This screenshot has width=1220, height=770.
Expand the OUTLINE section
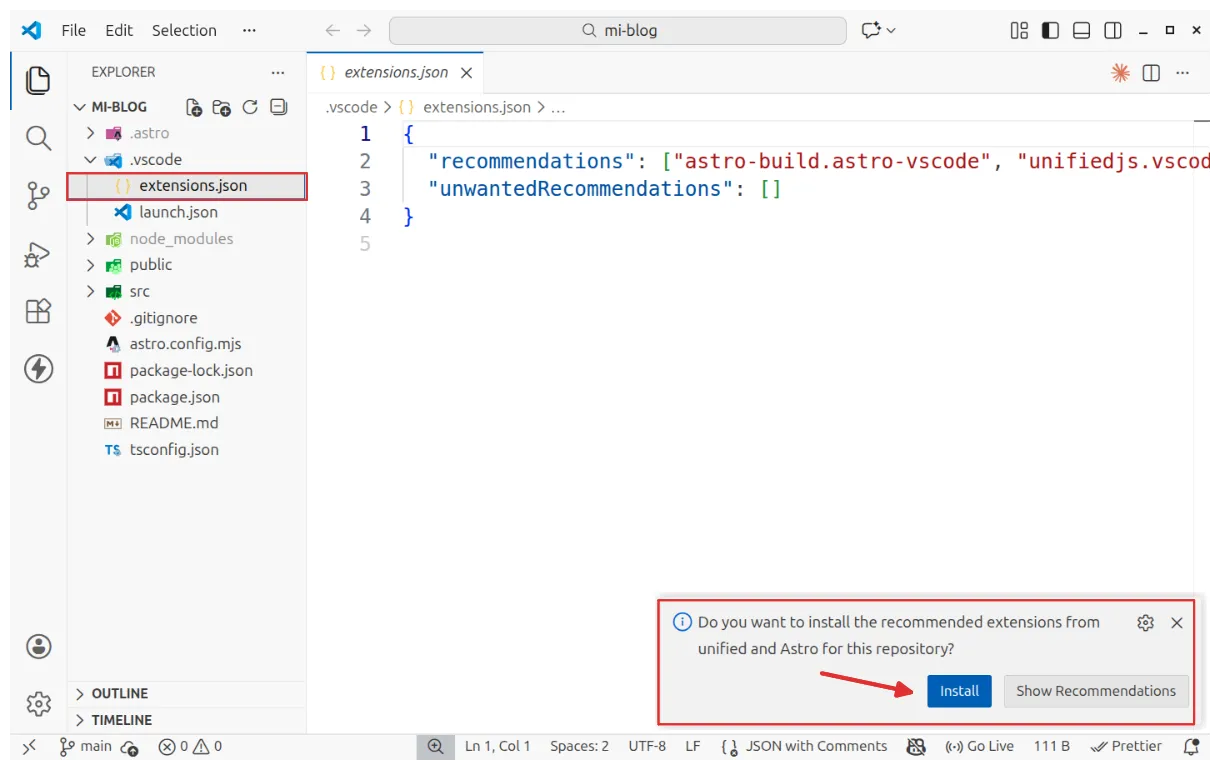(120, 694)
